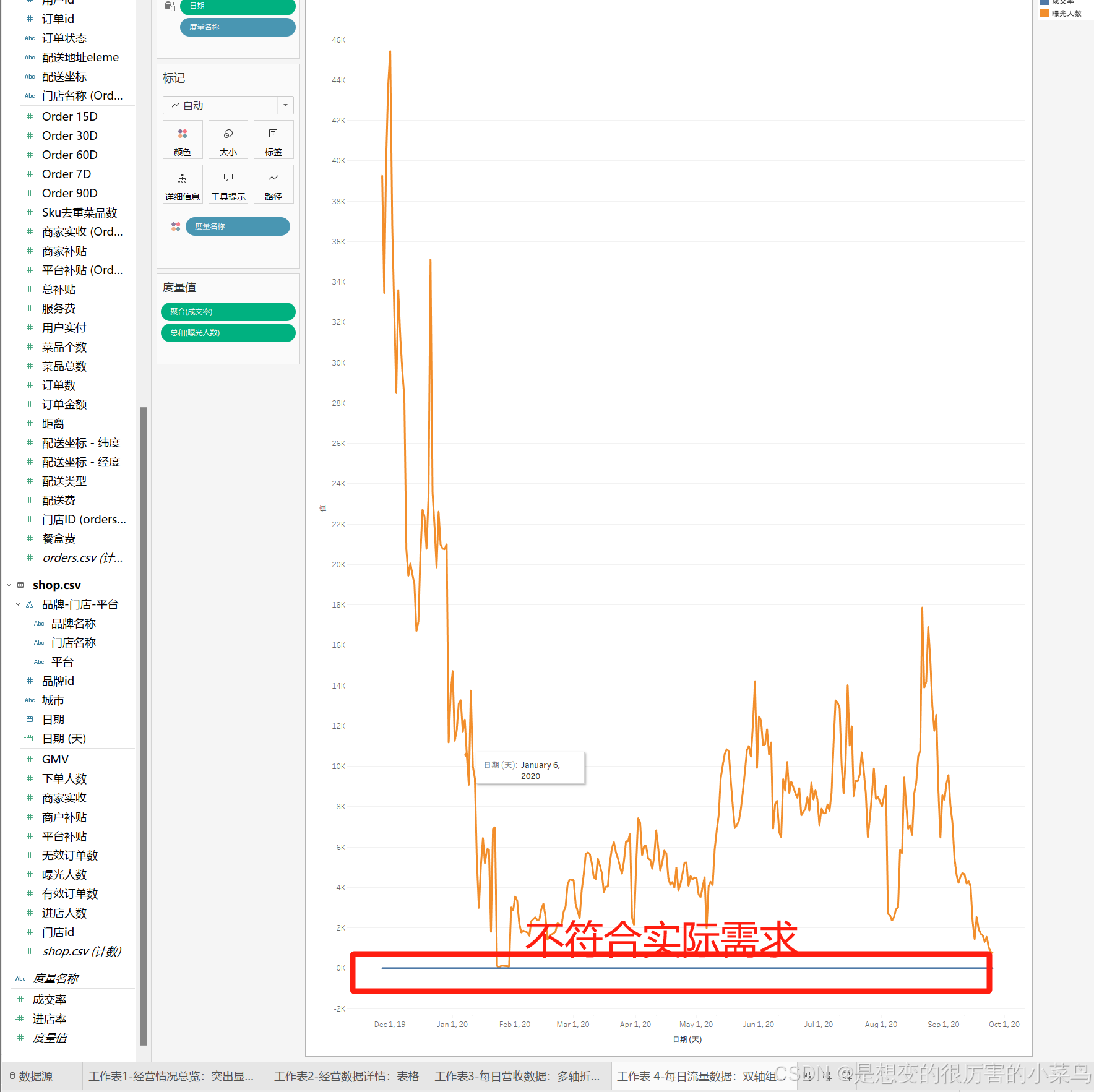Screen dimensions: 1094x1092
Task: Open the 路径 path mark card
Action: pos(273,185)
